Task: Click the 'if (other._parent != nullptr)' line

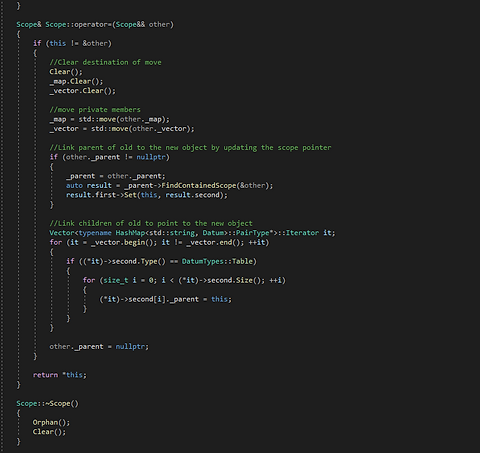Action: [109, 157]
